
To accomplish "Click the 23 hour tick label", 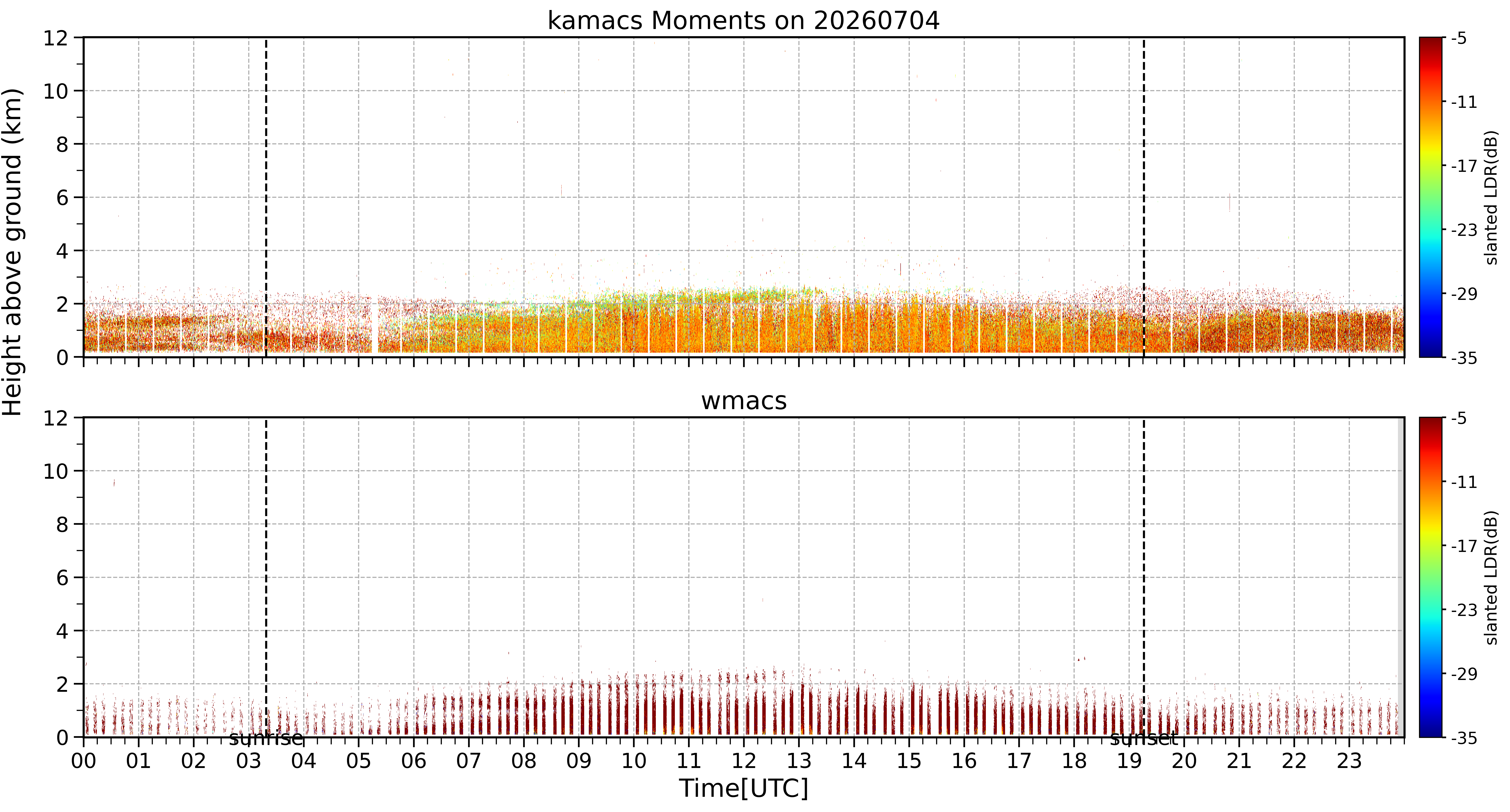I will click(1349, 761).
